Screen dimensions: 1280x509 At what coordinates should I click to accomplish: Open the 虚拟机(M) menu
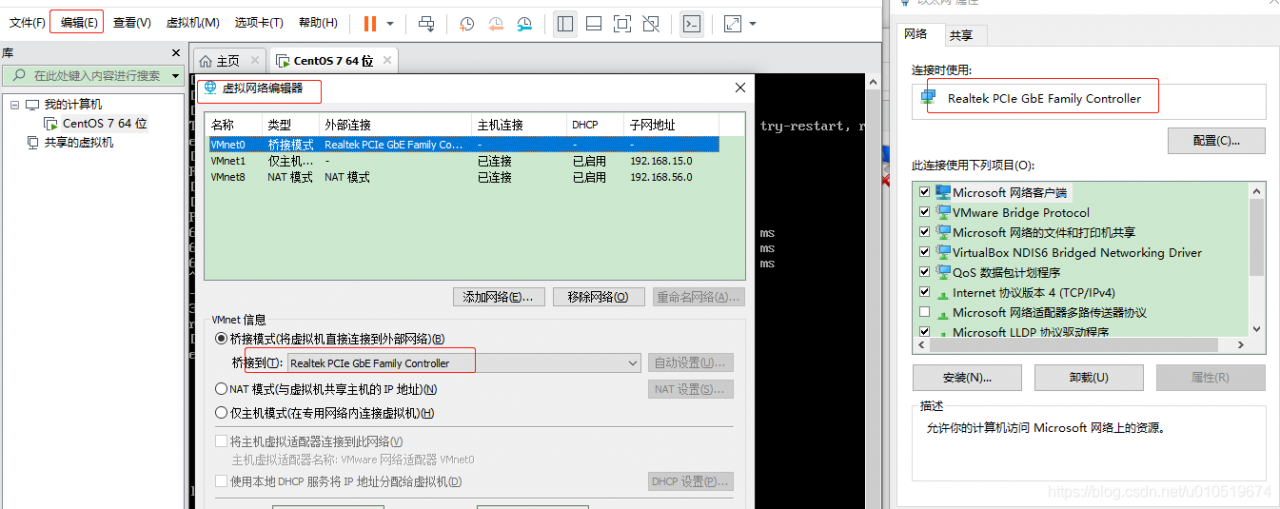pos(193,22)
